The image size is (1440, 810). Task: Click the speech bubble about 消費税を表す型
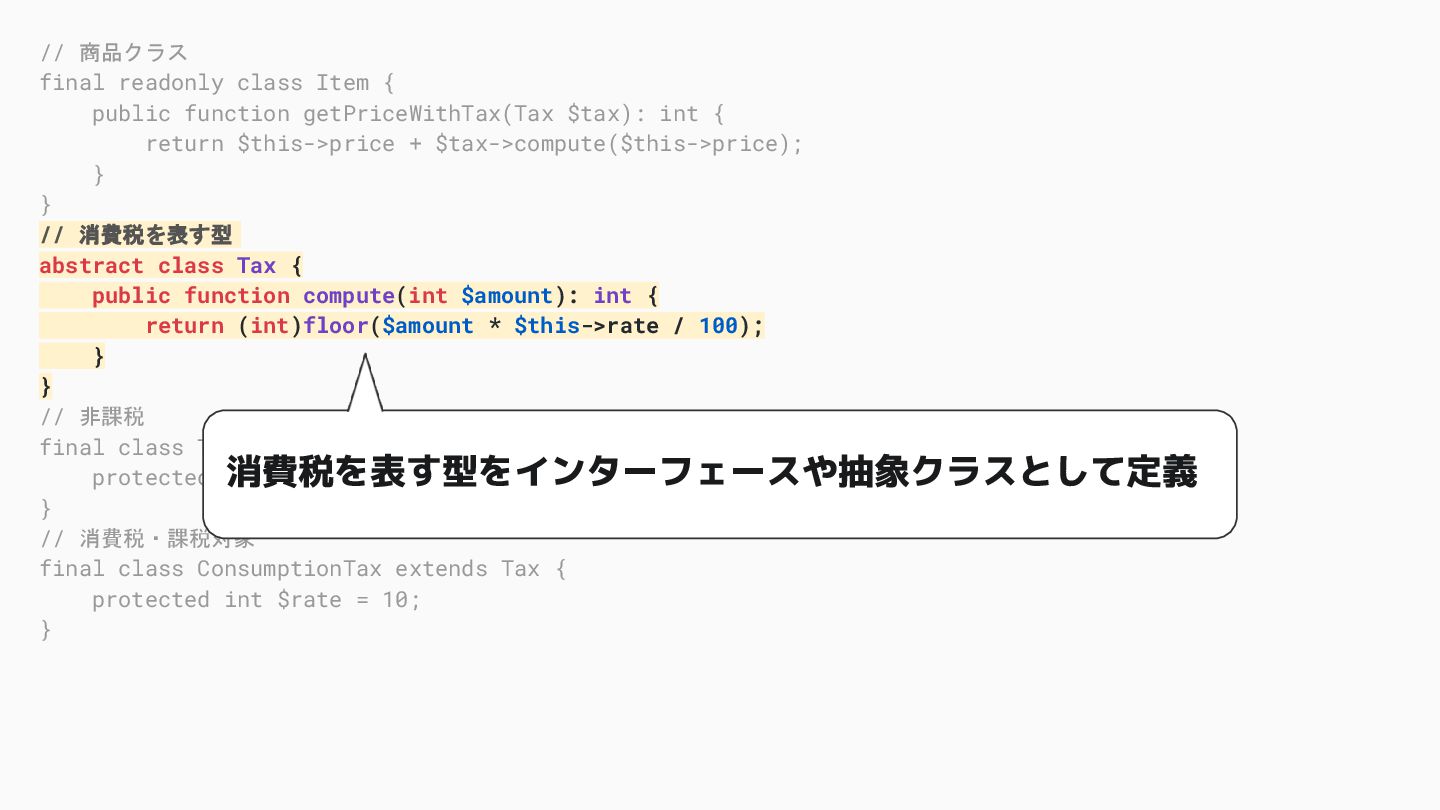tap(720, 474)
